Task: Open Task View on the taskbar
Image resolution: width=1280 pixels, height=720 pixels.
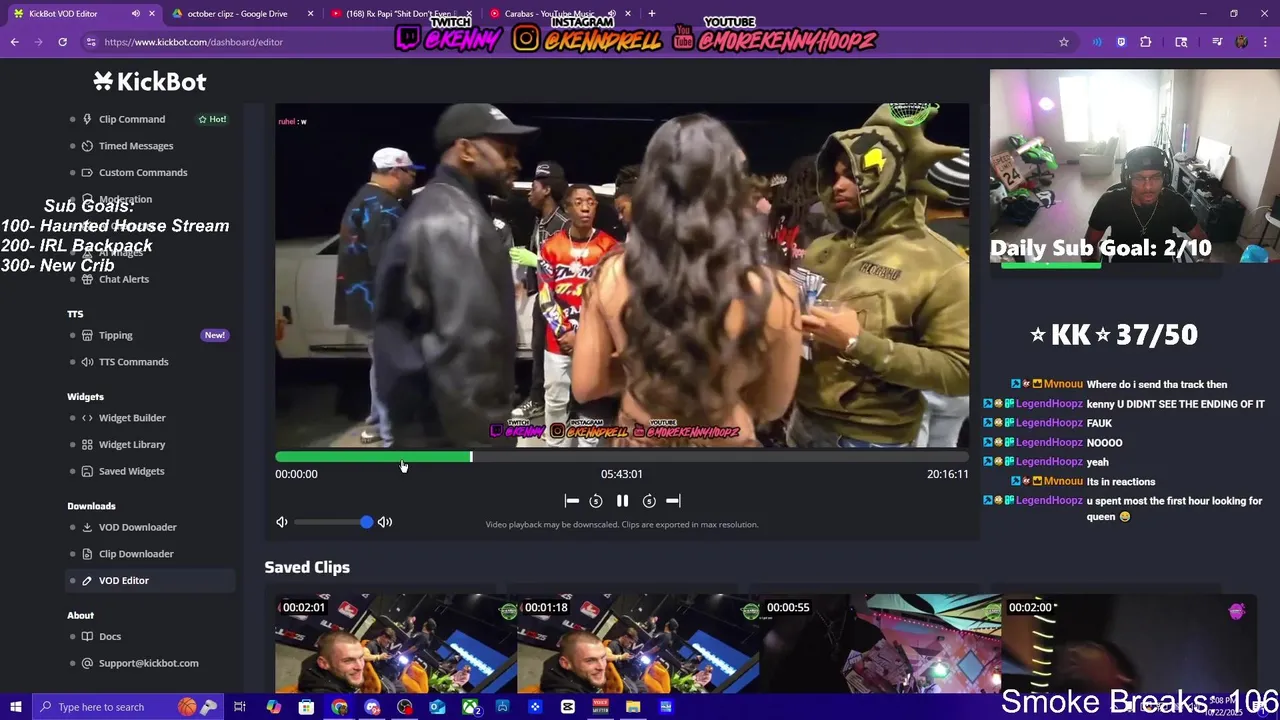Action: 240,707
